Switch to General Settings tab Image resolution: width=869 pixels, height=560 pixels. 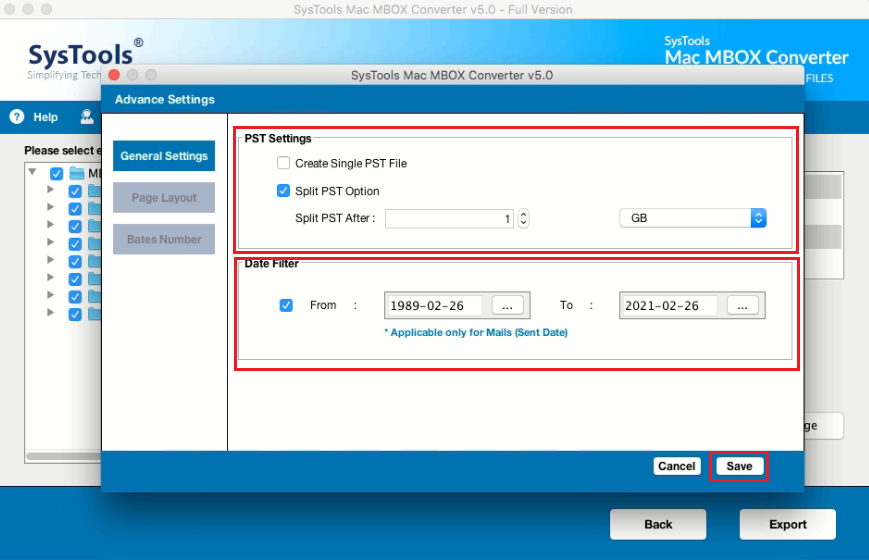[164, 156]
